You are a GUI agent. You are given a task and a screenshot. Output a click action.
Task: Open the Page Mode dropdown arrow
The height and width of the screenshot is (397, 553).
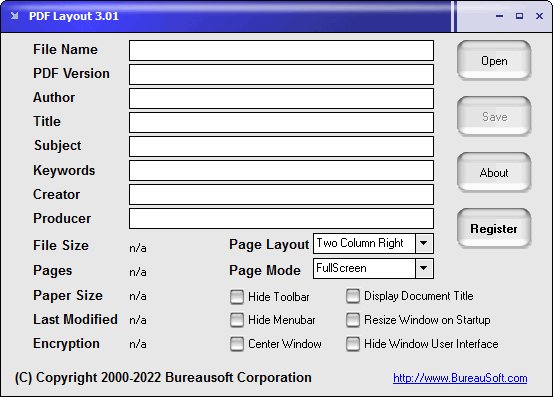point(424,268)
